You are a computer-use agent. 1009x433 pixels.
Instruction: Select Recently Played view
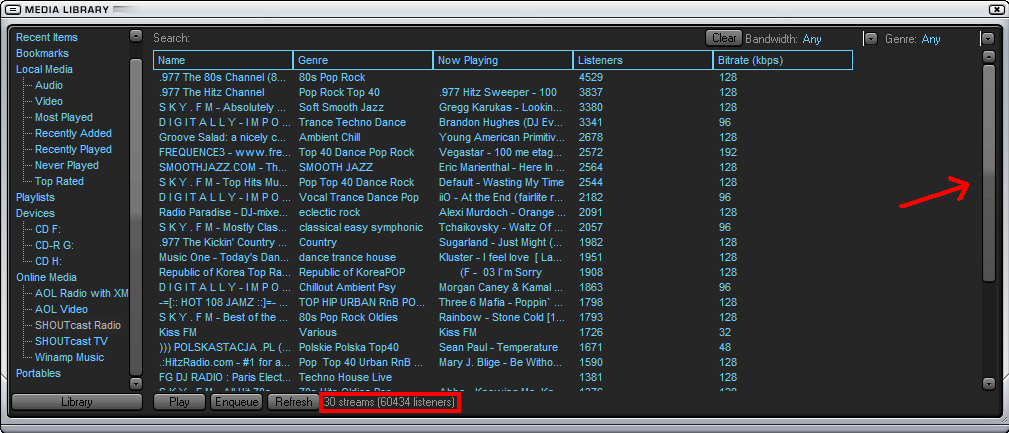[73, 149]
